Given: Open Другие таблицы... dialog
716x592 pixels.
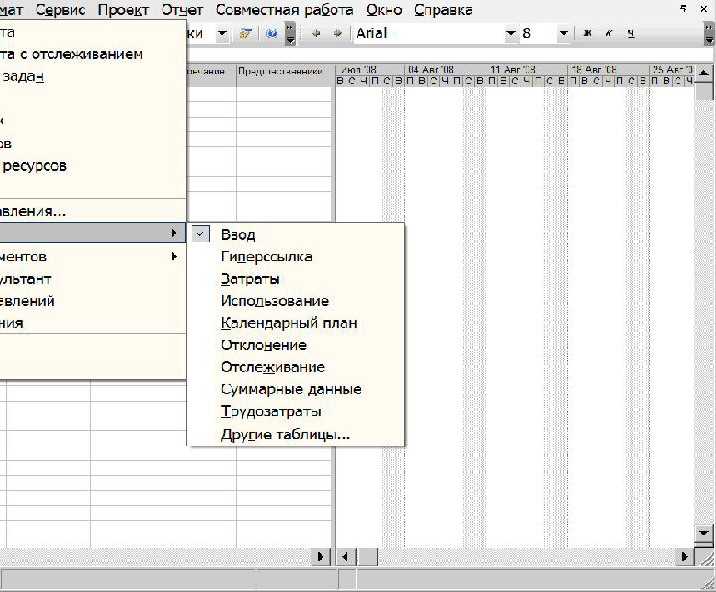Looking at the screenshot, I should point(285,435).
